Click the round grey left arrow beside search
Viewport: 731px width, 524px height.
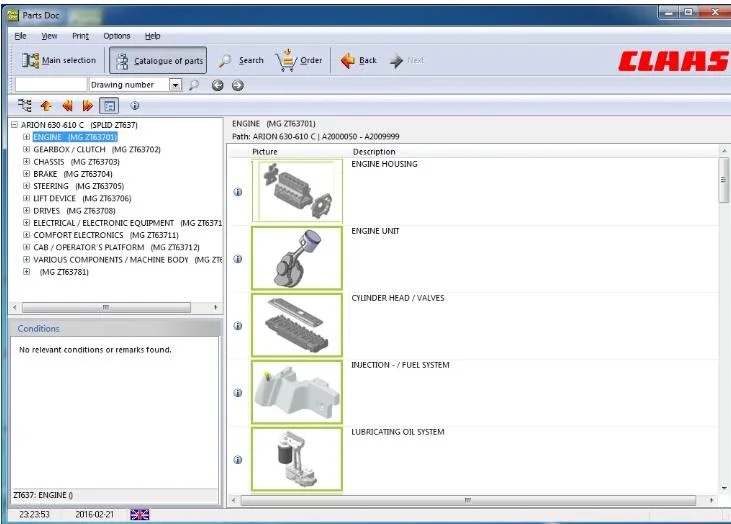pos(217,85)
